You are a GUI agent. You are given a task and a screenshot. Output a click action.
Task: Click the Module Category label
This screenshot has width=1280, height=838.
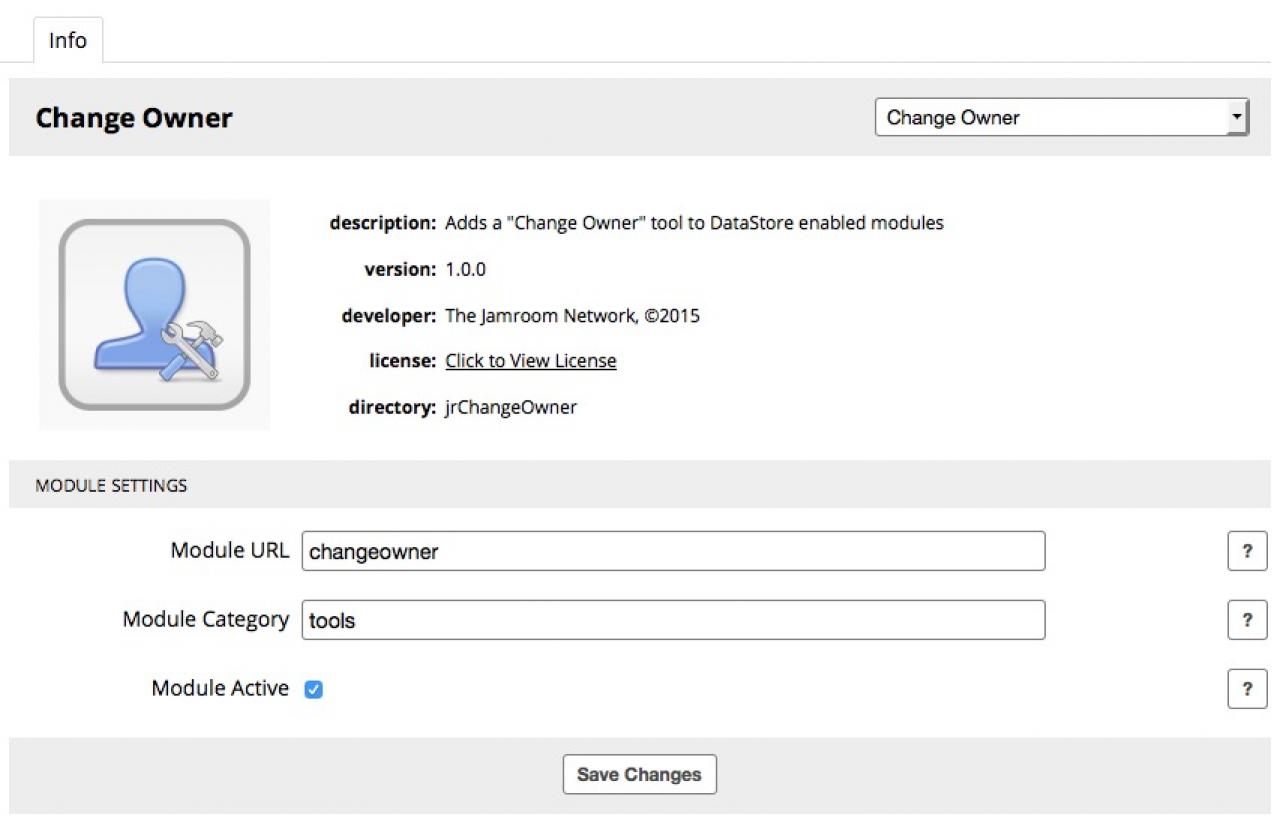[206, 619]
